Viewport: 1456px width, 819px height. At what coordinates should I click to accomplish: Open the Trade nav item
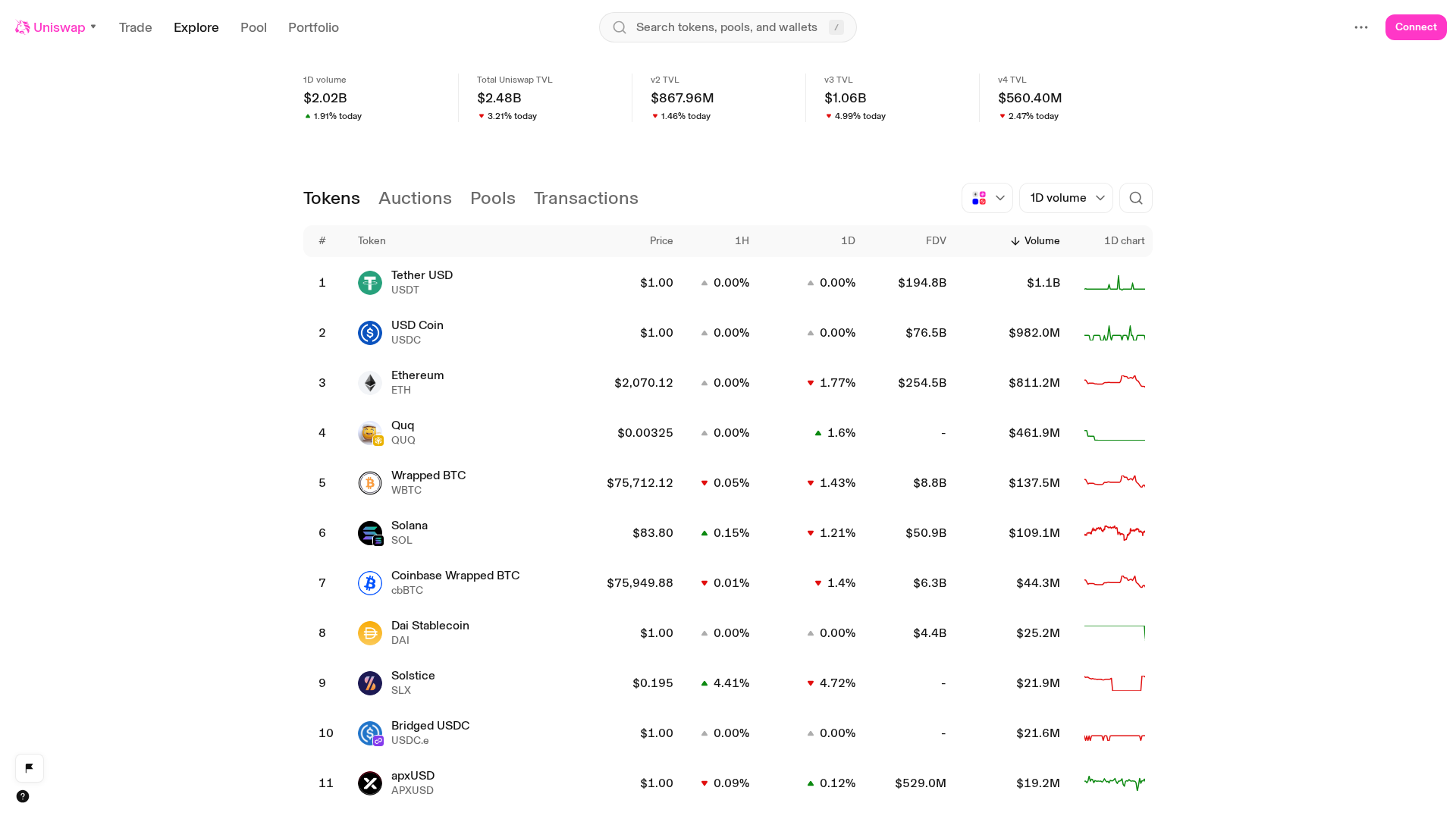[x=136, y=27]
